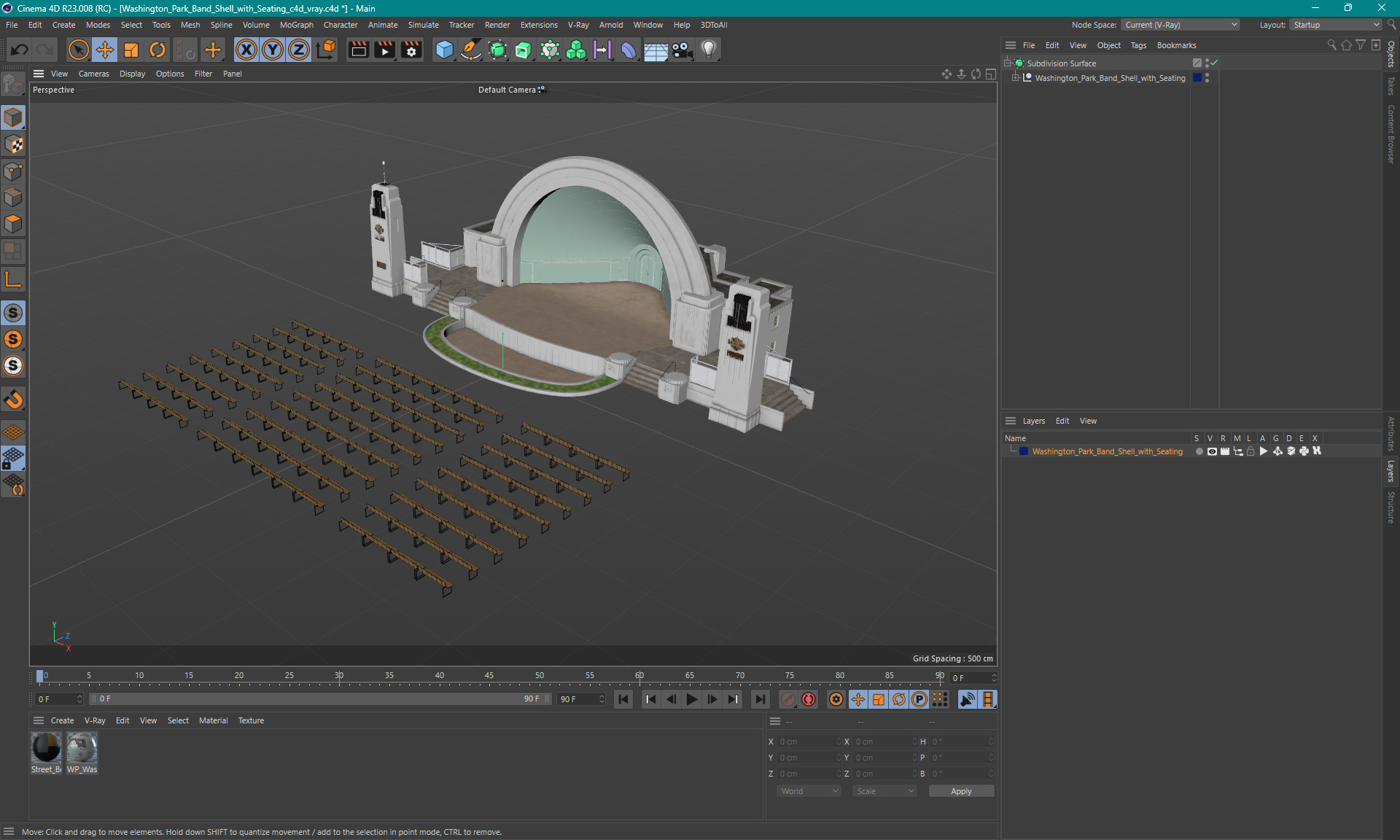Enable Axis mode L icon
The height and width of the screenshot is (840, 1400).
pos(13,279)
